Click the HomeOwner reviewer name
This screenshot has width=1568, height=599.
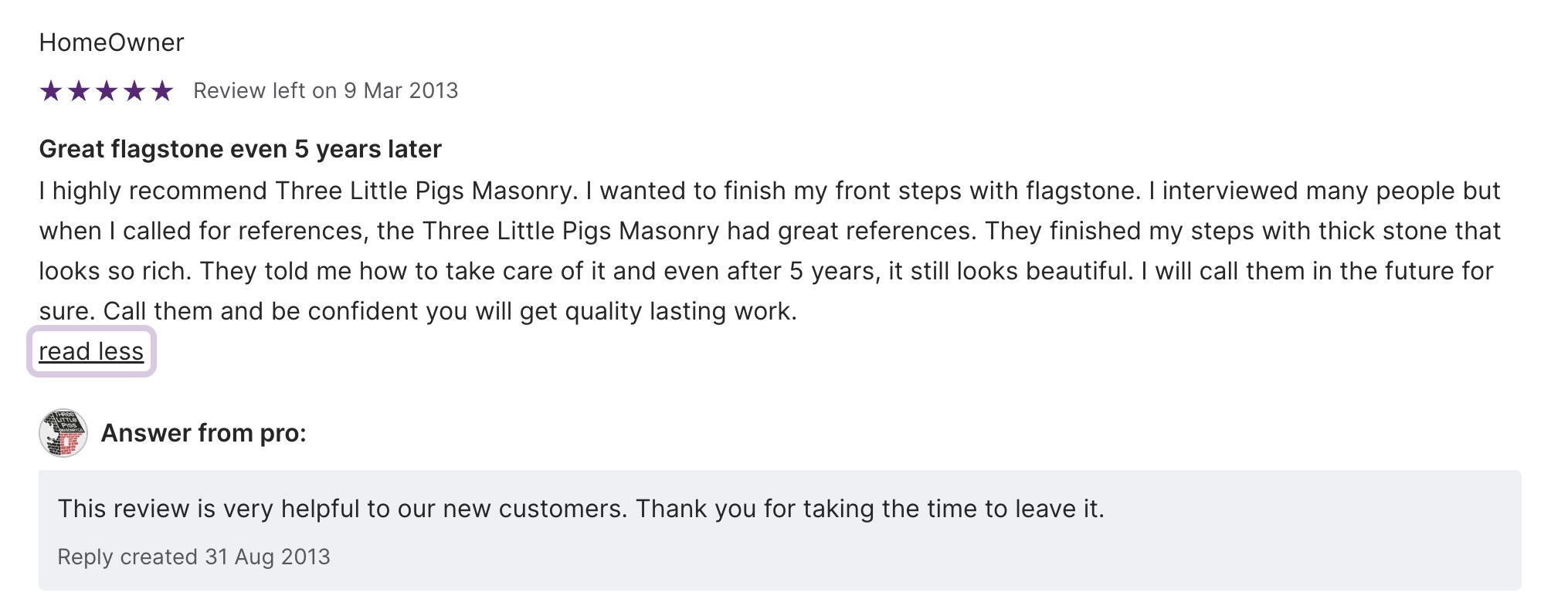point(111,42)
